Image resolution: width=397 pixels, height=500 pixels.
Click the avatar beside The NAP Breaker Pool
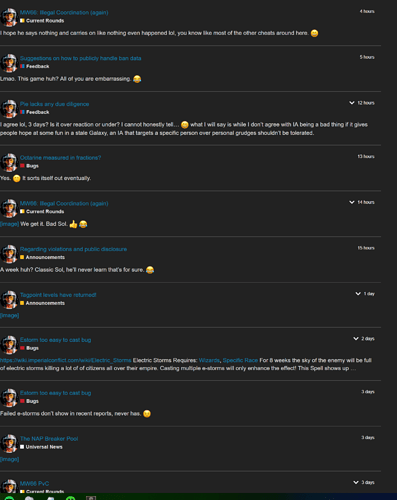pyautogui.click(x=9, y=443)
